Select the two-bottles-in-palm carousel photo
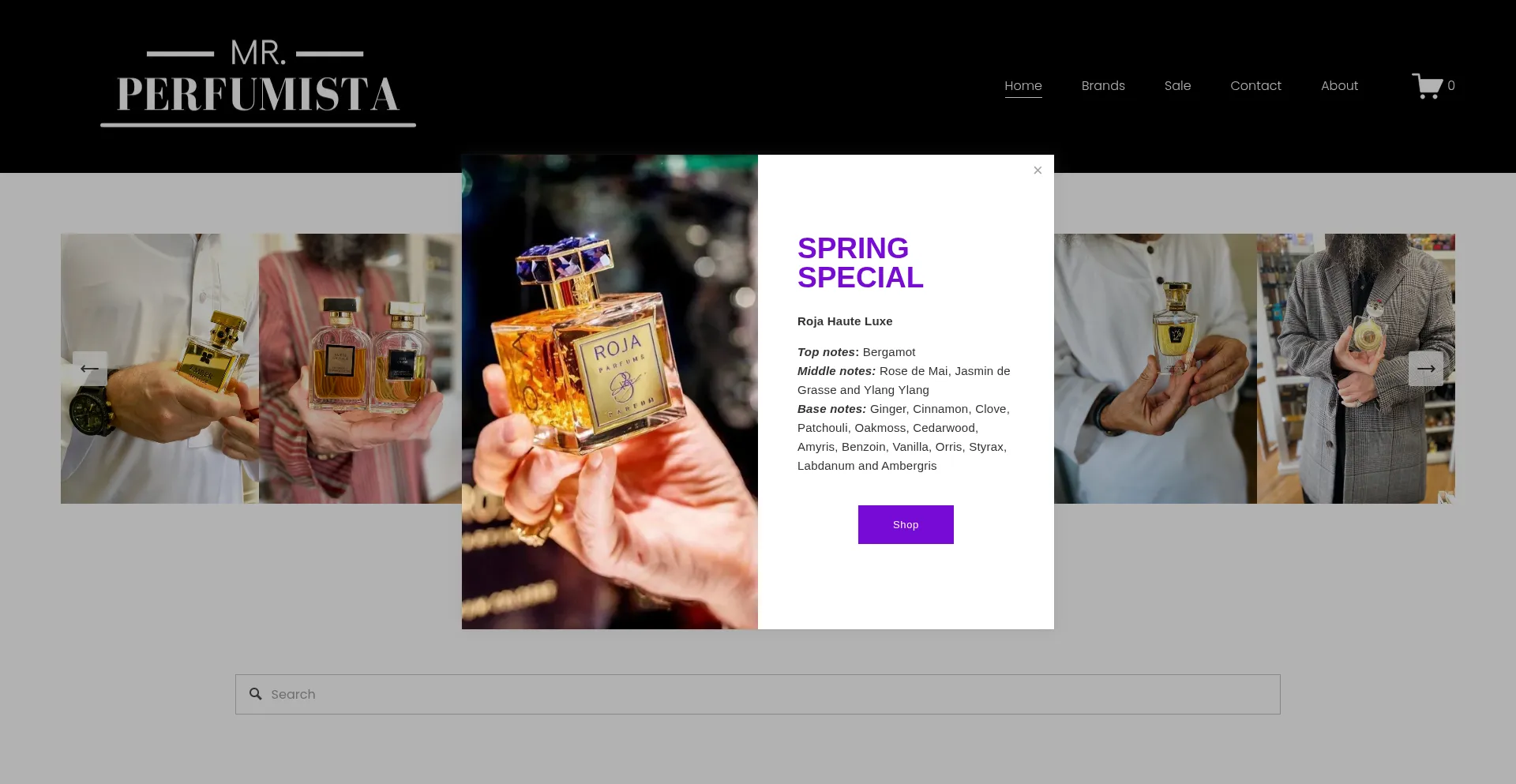This screenshot has width=1516, height=784. [360, 369]
